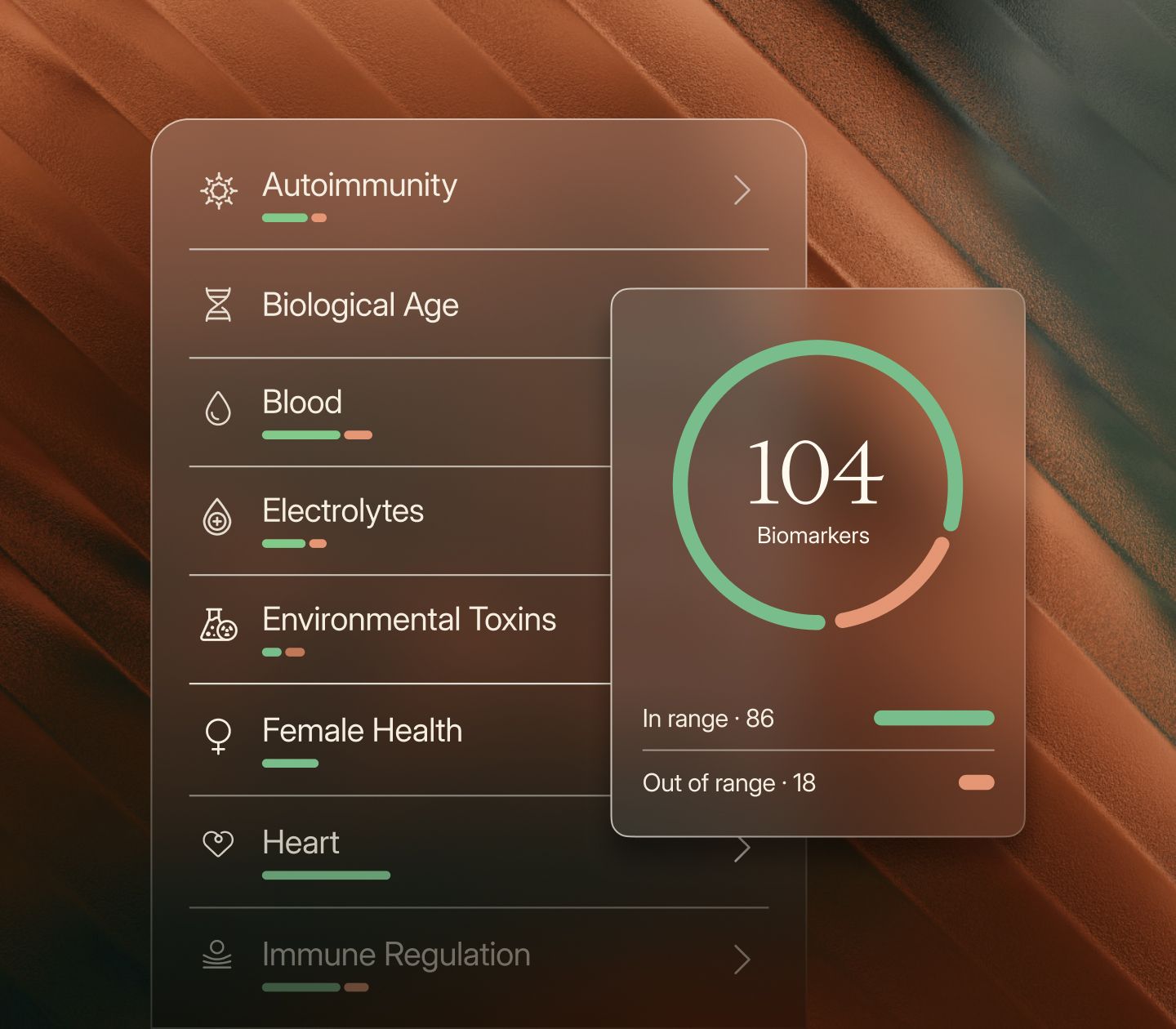The height and width of the screenshot is (1029, 1176).
Task: Click the Biomarkers label under 104
Action: (x=813, y=536)
